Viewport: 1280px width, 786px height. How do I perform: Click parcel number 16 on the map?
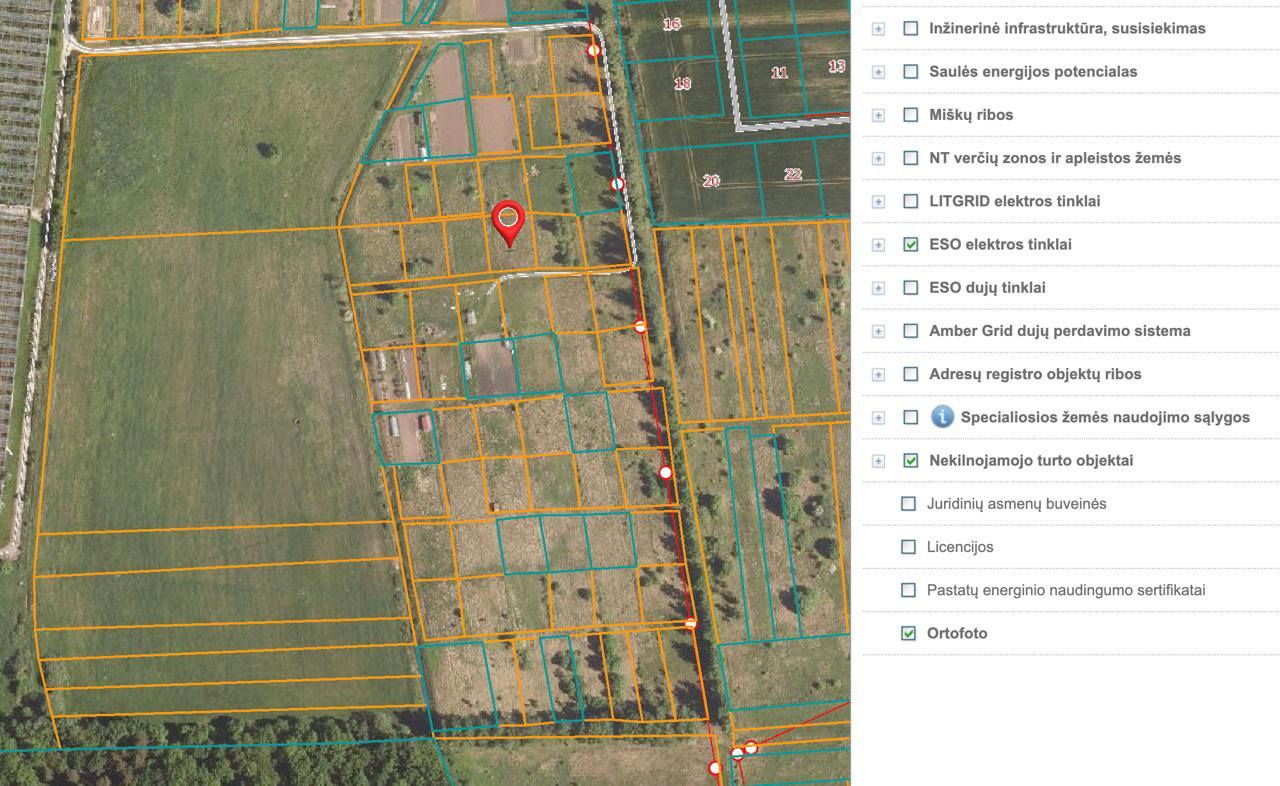[672, 24]
